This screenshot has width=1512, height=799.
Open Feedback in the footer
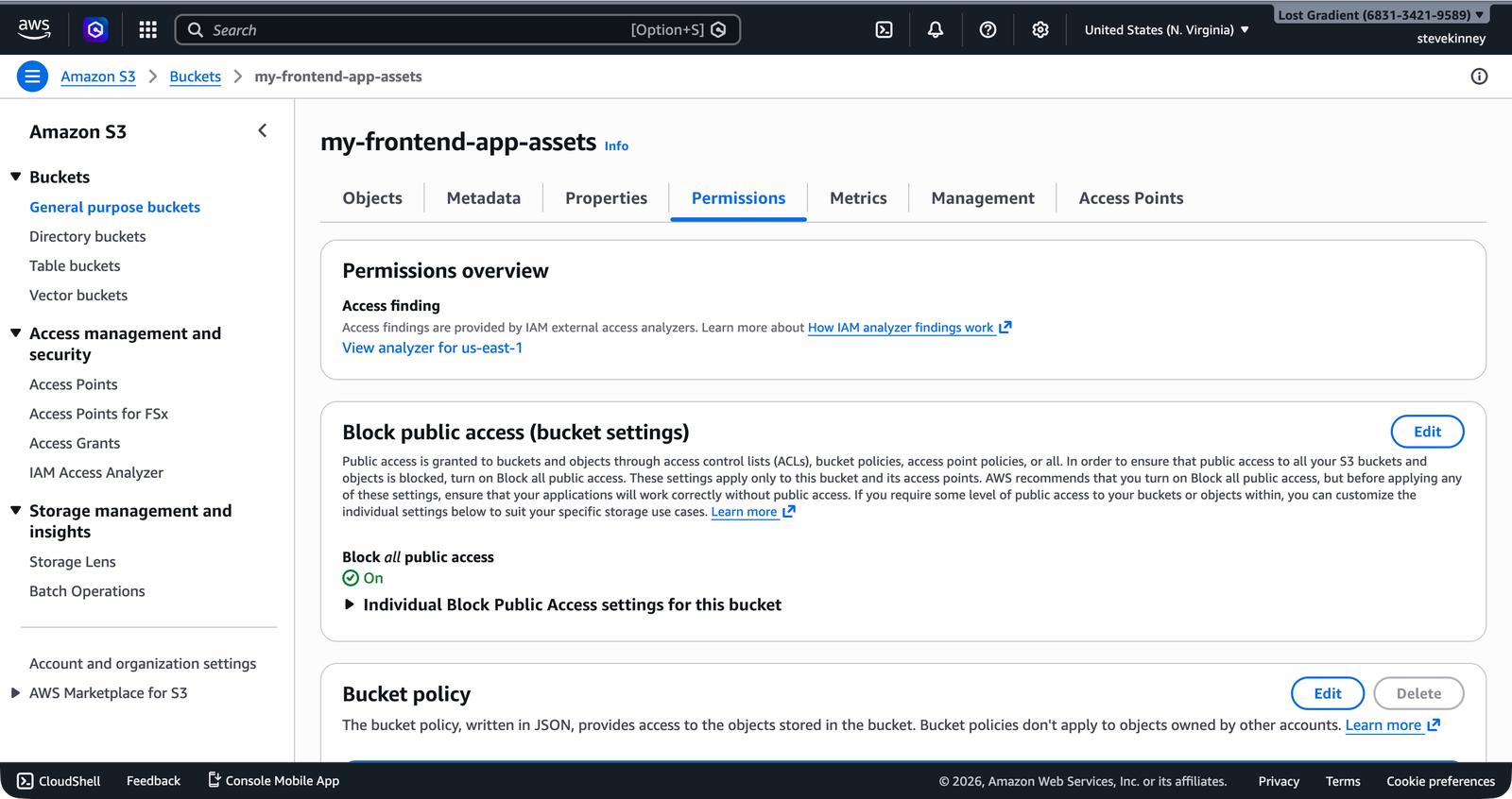click(x=153, y=781)
